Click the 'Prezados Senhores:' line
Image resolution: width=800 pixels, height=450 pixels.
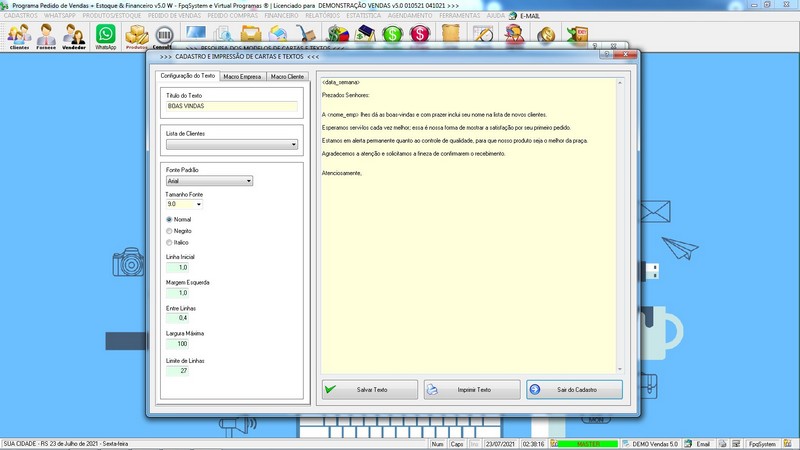point(345,95)
